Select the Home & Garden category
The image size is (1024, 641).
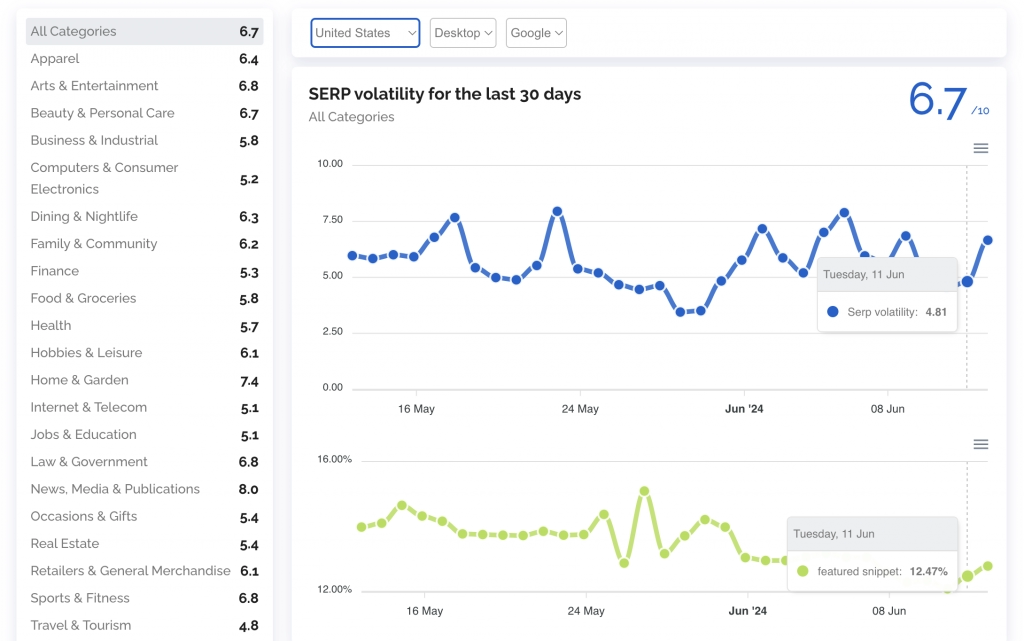[79, 379]
